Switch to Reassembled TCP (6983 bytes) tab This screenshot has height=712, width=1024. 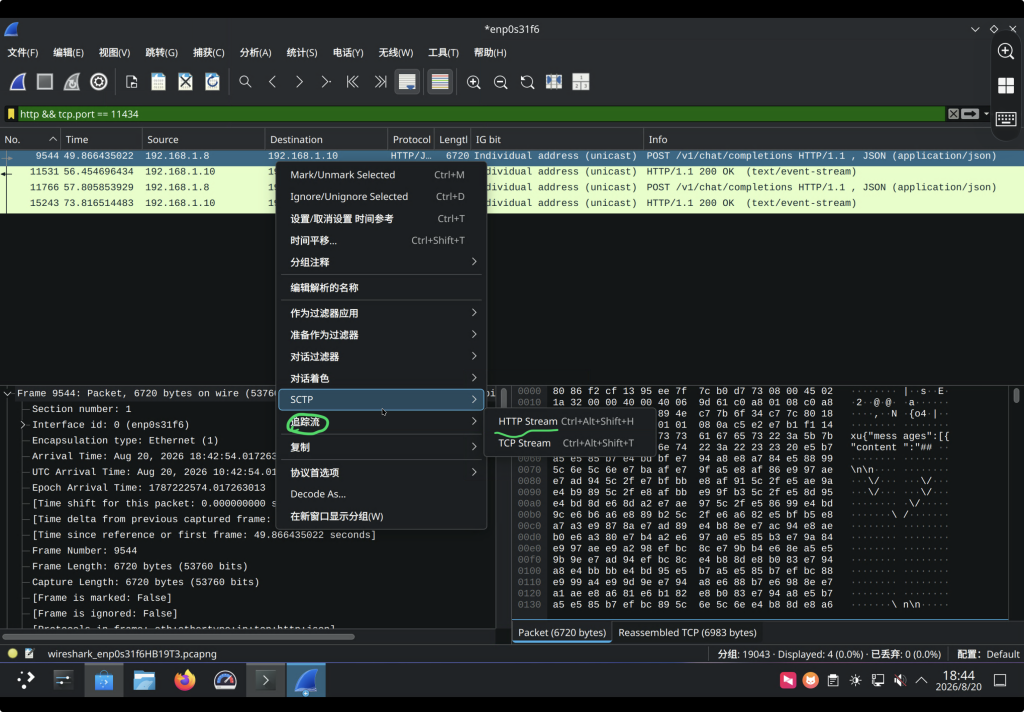click(687, 632)
